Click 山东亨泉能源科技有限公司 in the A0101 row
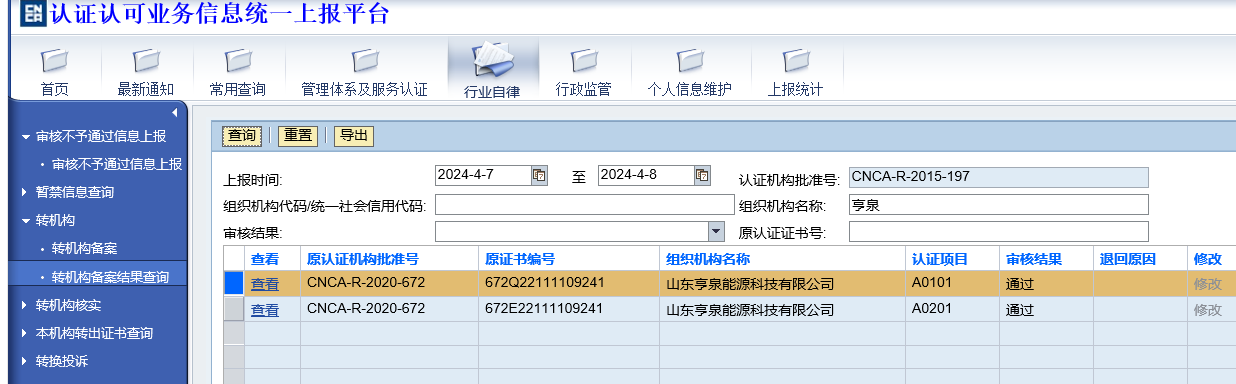The width and height of the screenshot is (1236, 384). (750, 284)
